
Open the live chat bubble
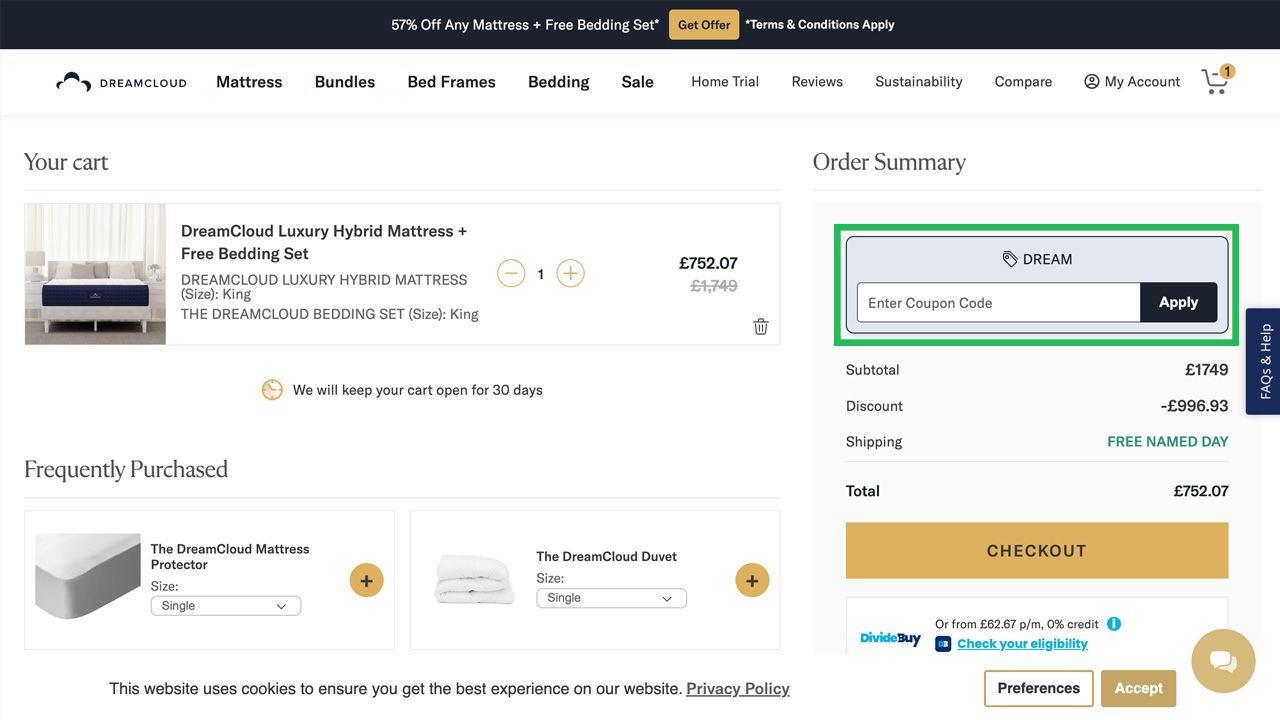[1223, 661]
